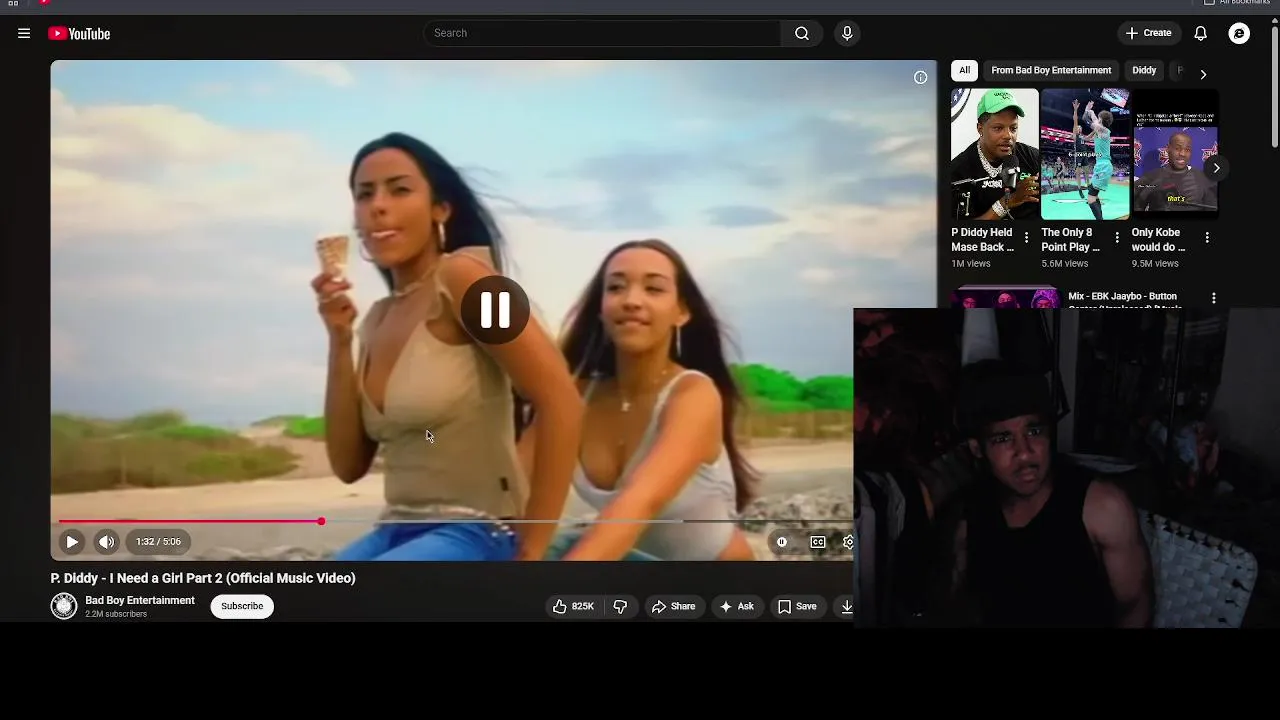Screen dimensions: 1280x720
Task: Toggle the autoplay switch in the player
Action: (782, 541)
